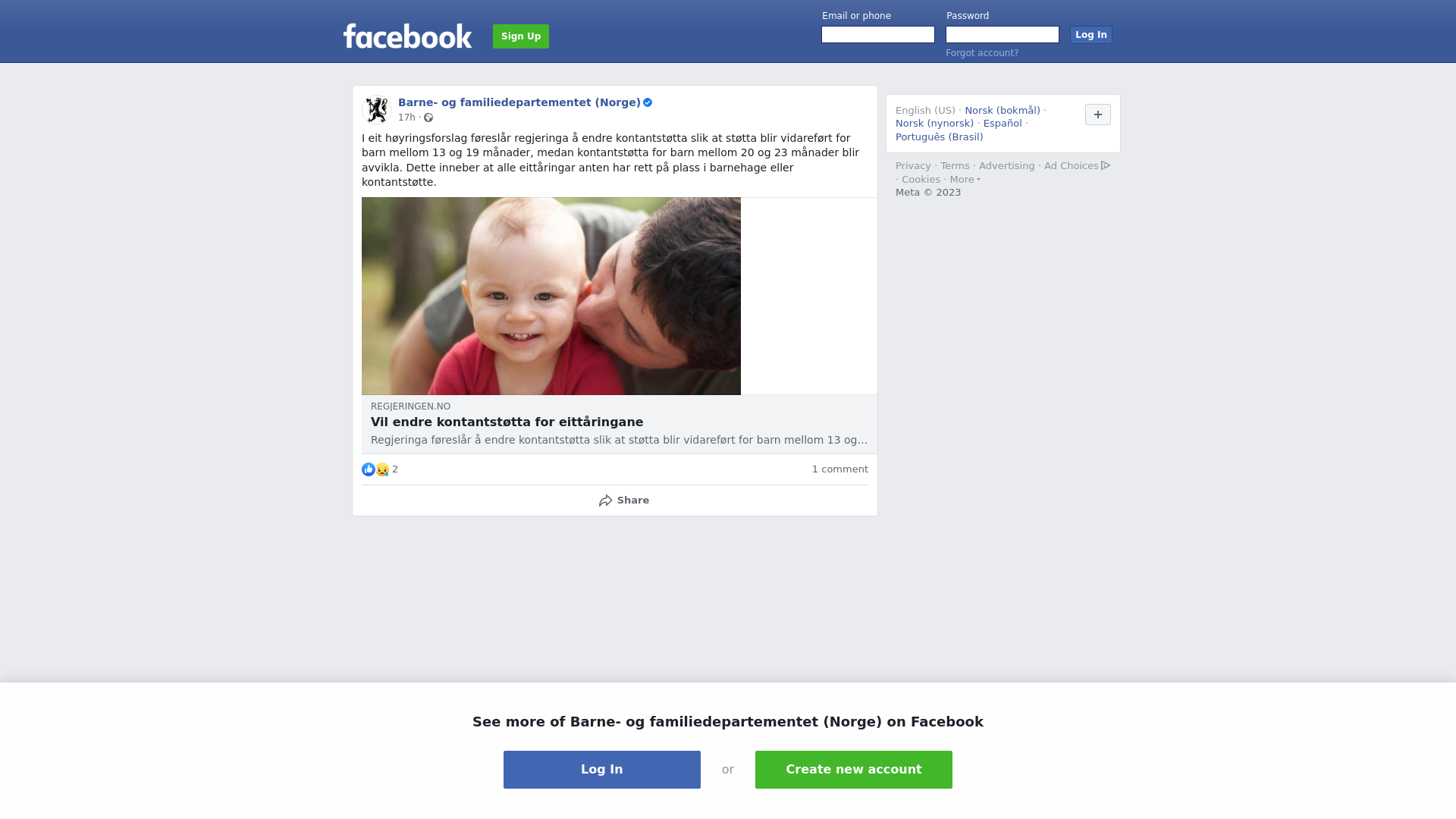Click the sad reaction emoji icon

coord(382,469)
